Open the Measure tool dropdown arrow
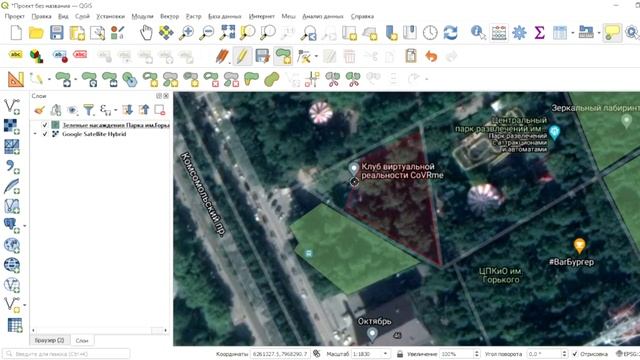 click(599, 33)
